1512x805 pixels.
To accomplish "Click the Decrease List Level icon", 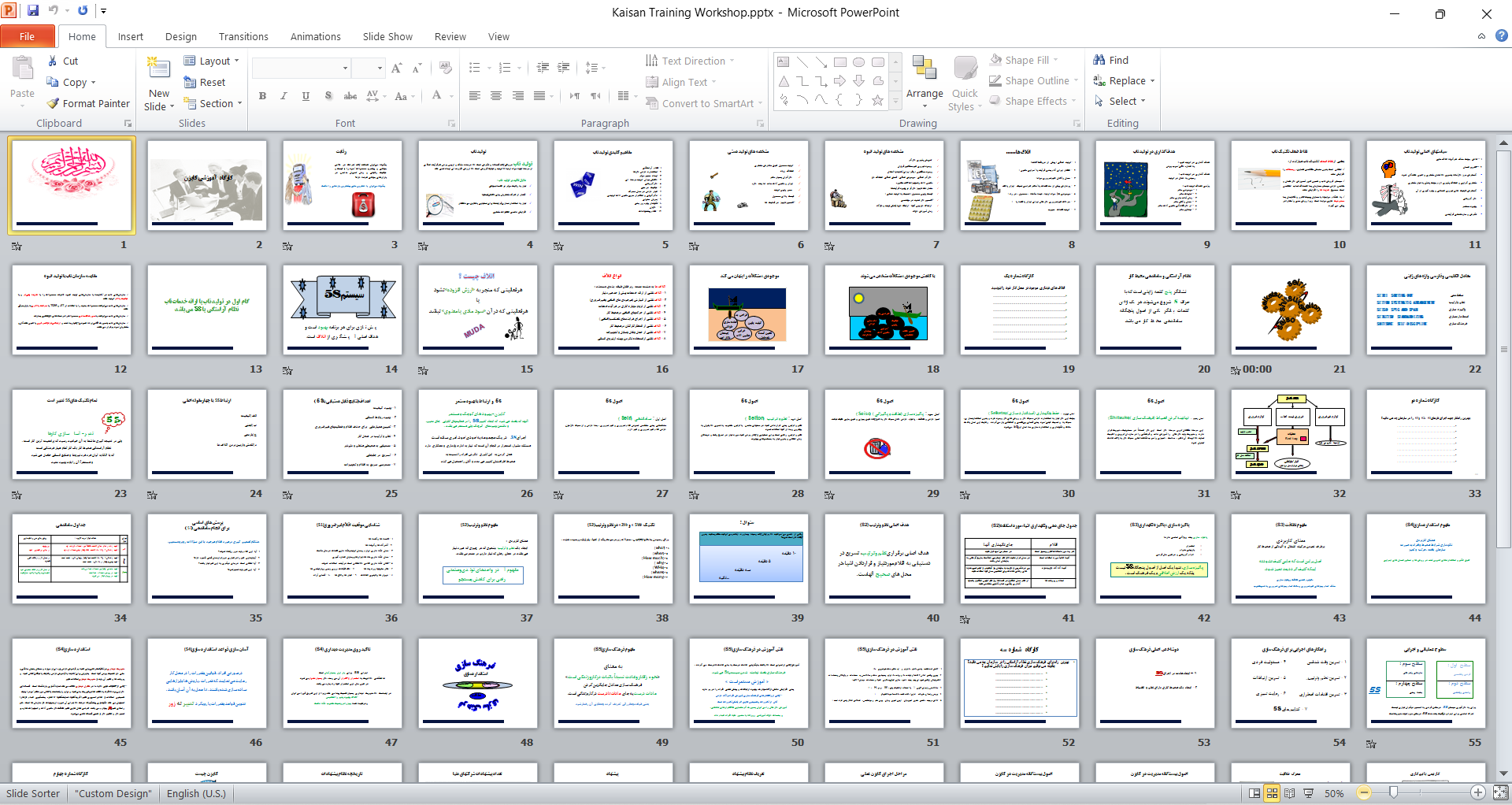I will click(x=543, y=68).
